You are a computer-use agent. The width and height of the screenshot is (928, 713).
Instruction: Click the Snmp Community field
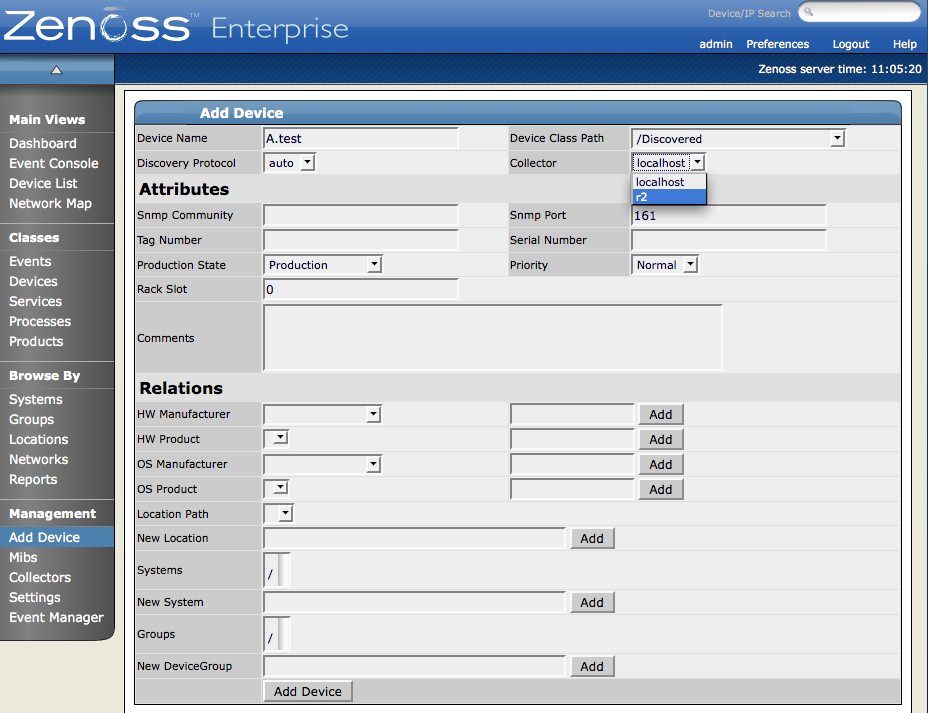pyautogui.click(x=360, y=215)
